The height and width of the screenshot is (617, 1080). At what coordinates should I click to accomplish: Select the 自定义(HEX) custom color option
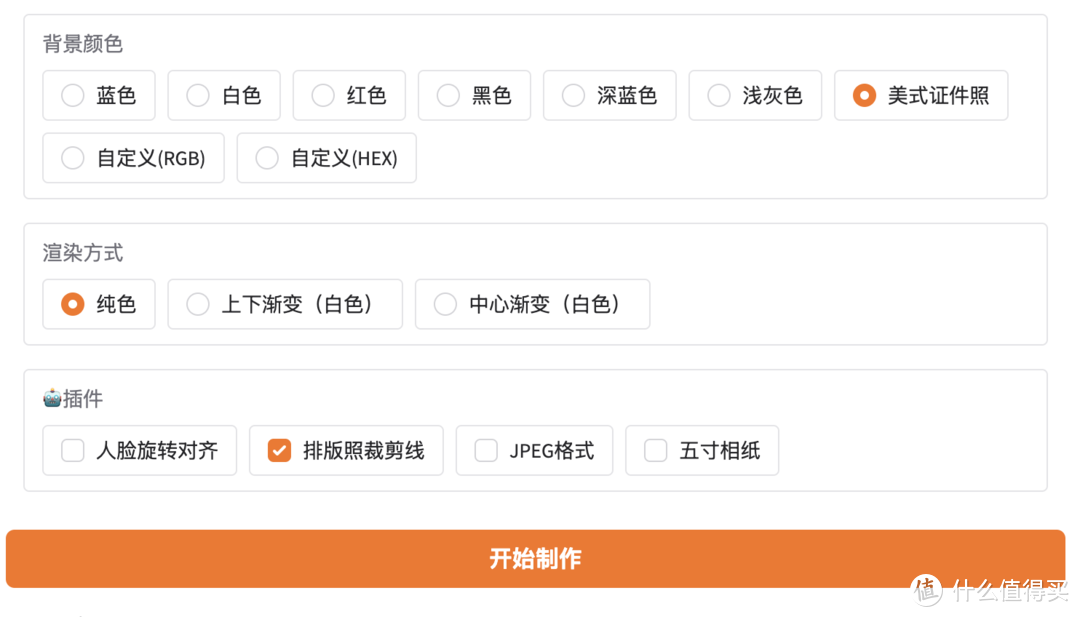(x=326, y=157)
